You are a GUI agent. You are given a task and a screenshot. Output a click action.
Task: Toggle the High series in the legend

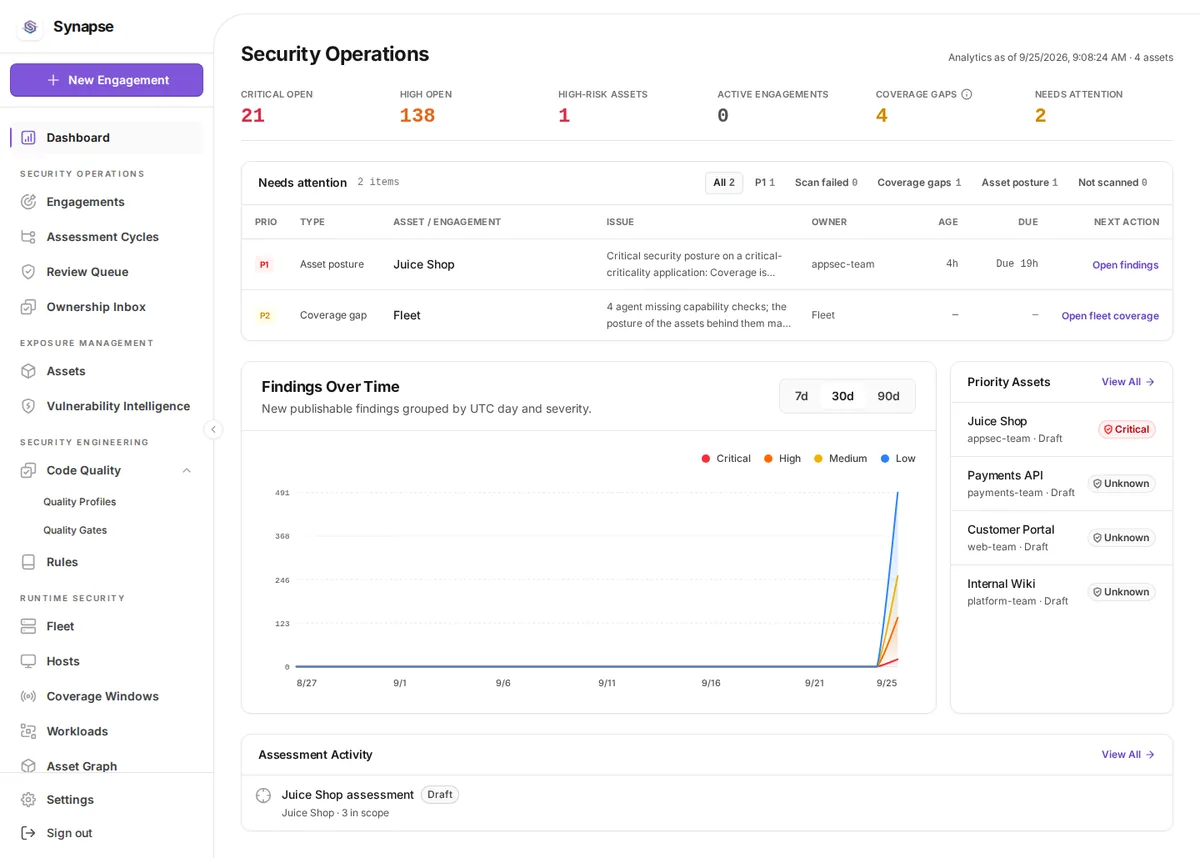pyautogui.click(x=782, y=458)
